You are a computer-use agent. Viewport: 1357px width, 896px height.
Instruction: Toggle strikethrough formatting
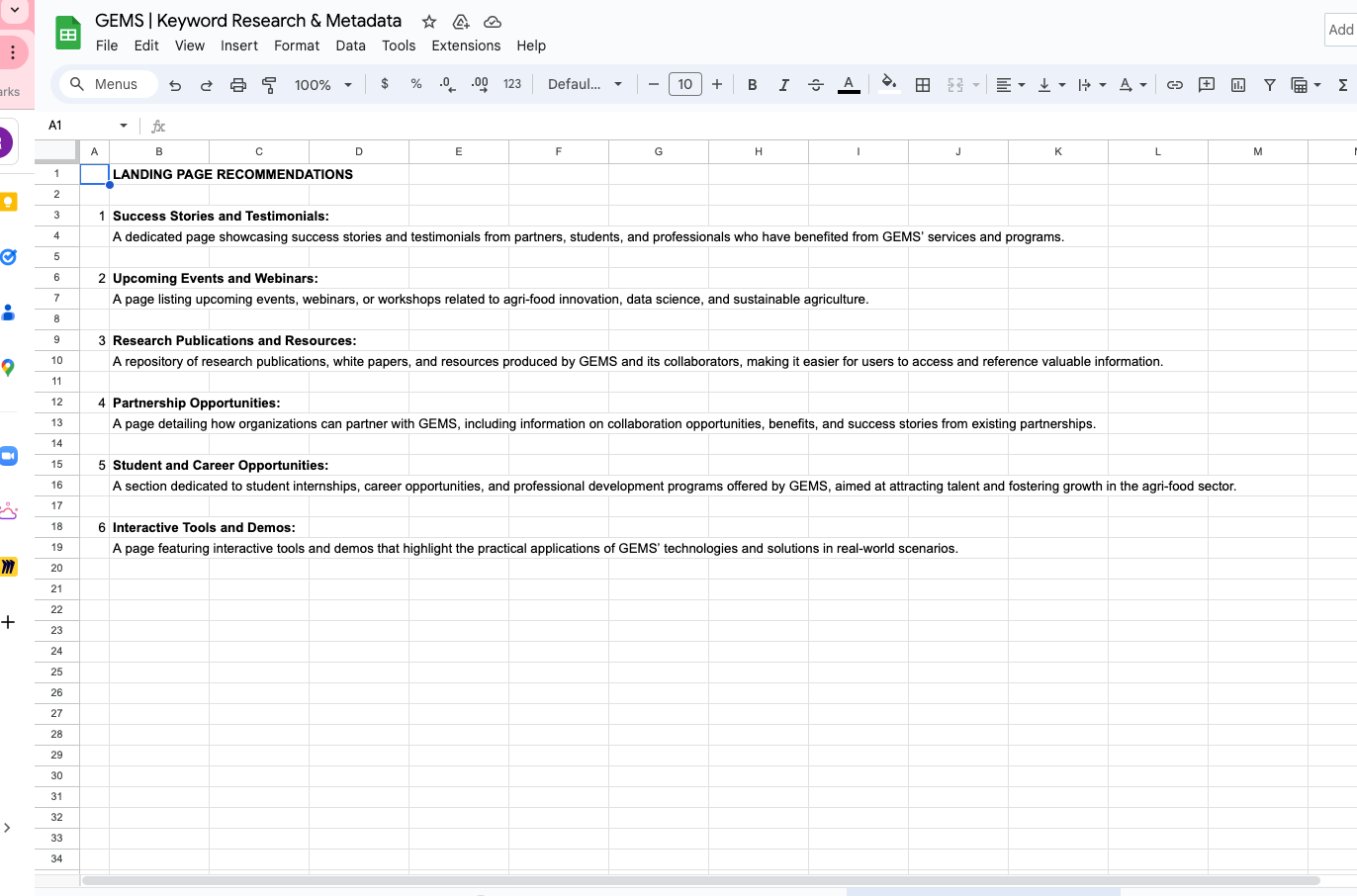(815, 85)
